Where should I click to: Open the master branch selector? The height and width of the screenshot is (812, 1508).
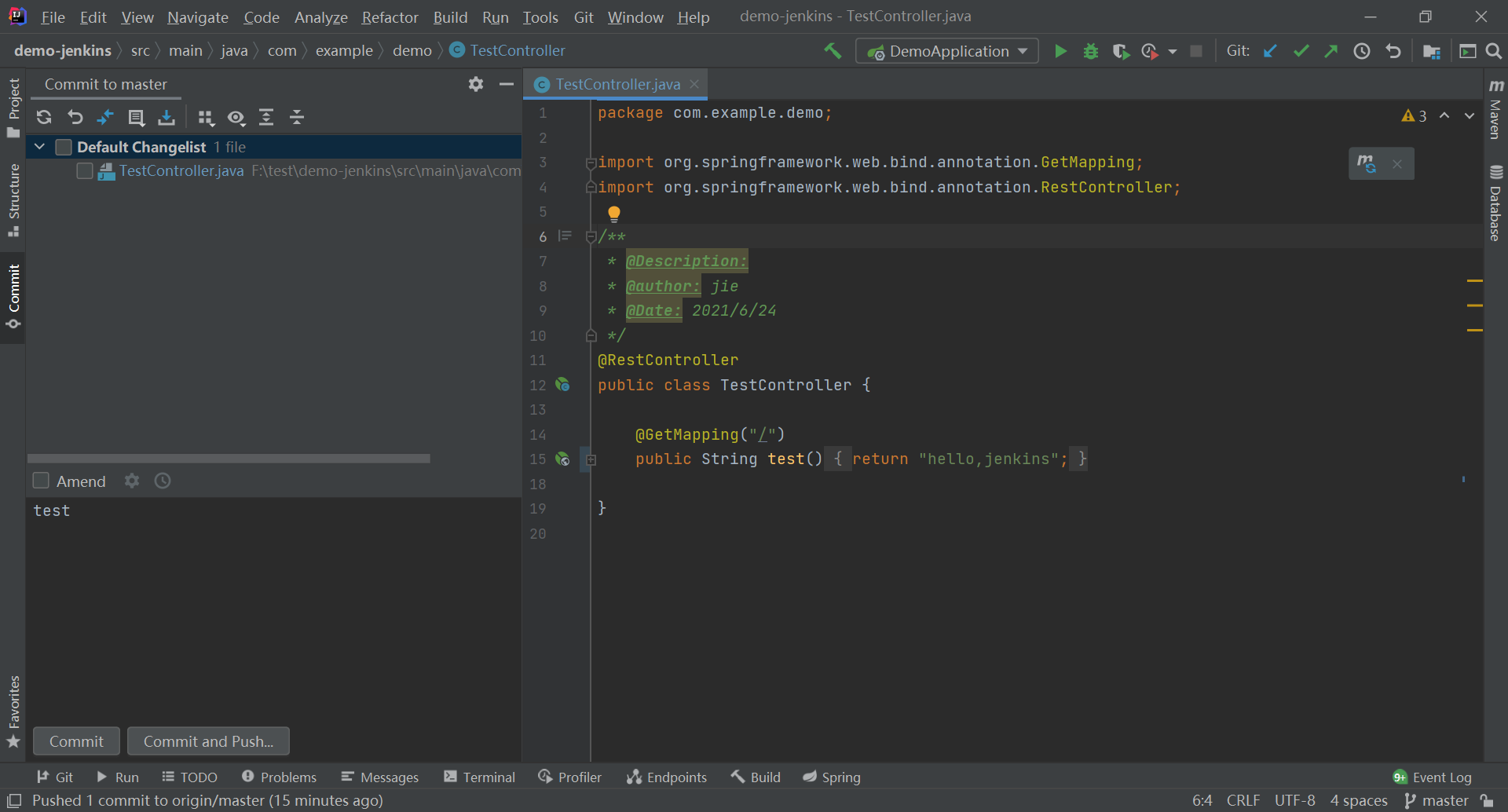[x=1437, y=800]
